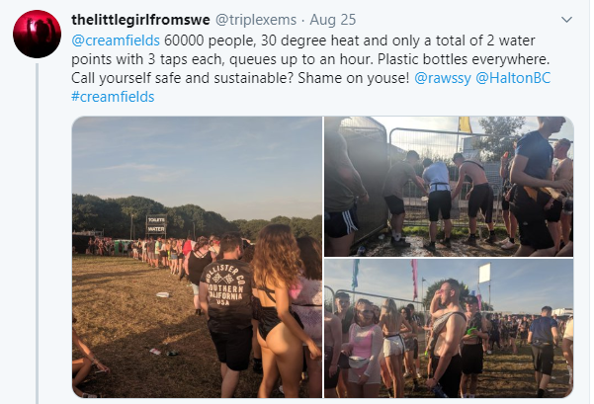Enlarge the large water queue photo
594x404 pixels.
pyautogui.click(x=197, y=257)
